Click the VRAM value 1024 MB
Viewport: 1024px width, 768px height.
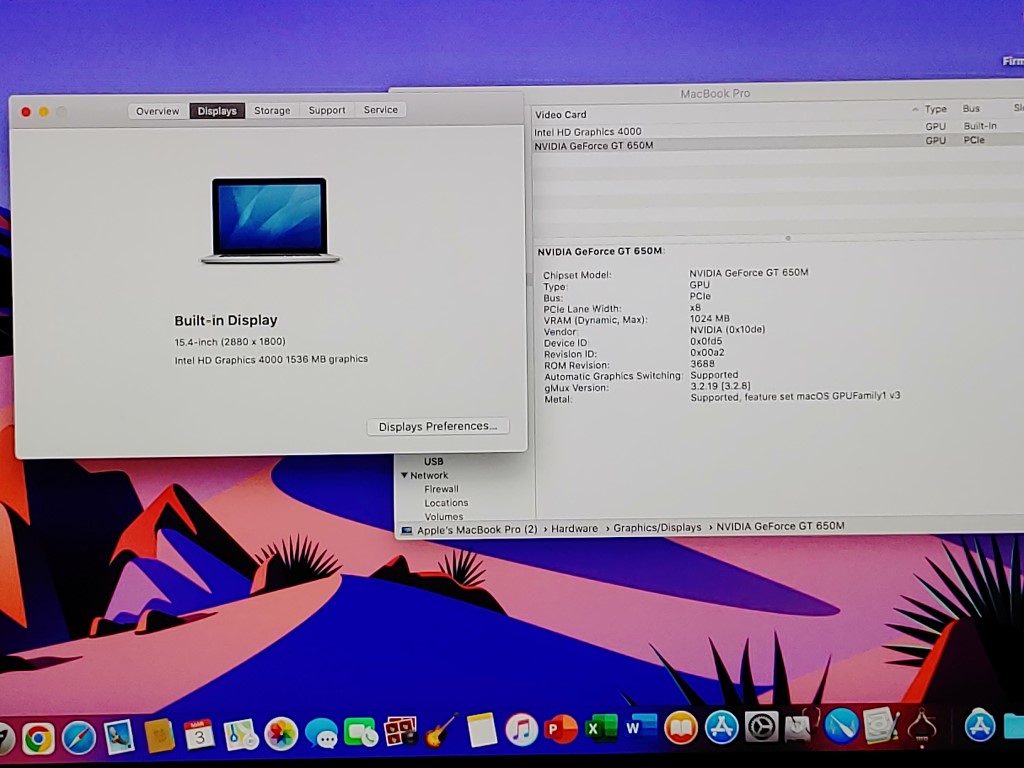click(709, 319)
